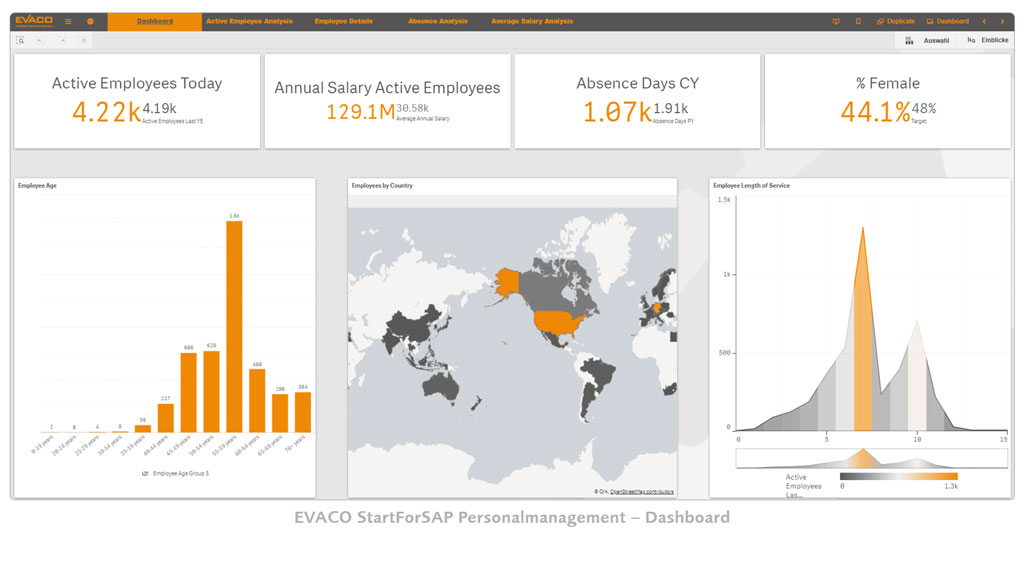Go to the next sheet arrow

[x=1002, y=22]
